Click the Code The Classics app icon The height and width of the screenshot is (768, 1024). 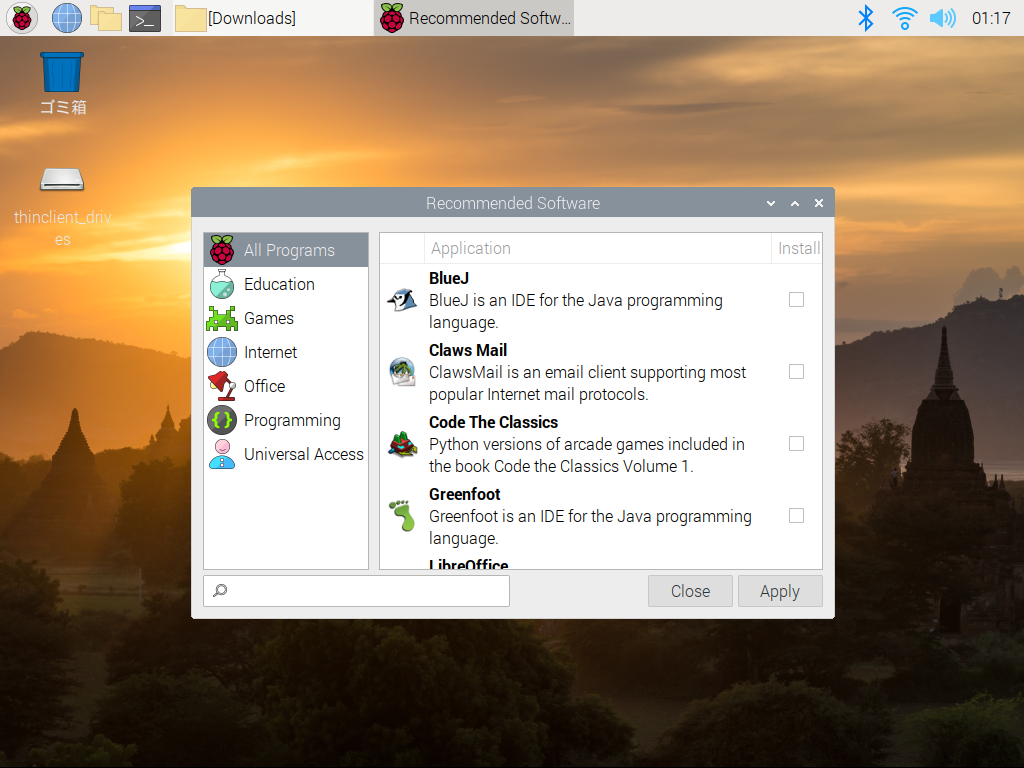pyautogui.click(x=402, y=444)
